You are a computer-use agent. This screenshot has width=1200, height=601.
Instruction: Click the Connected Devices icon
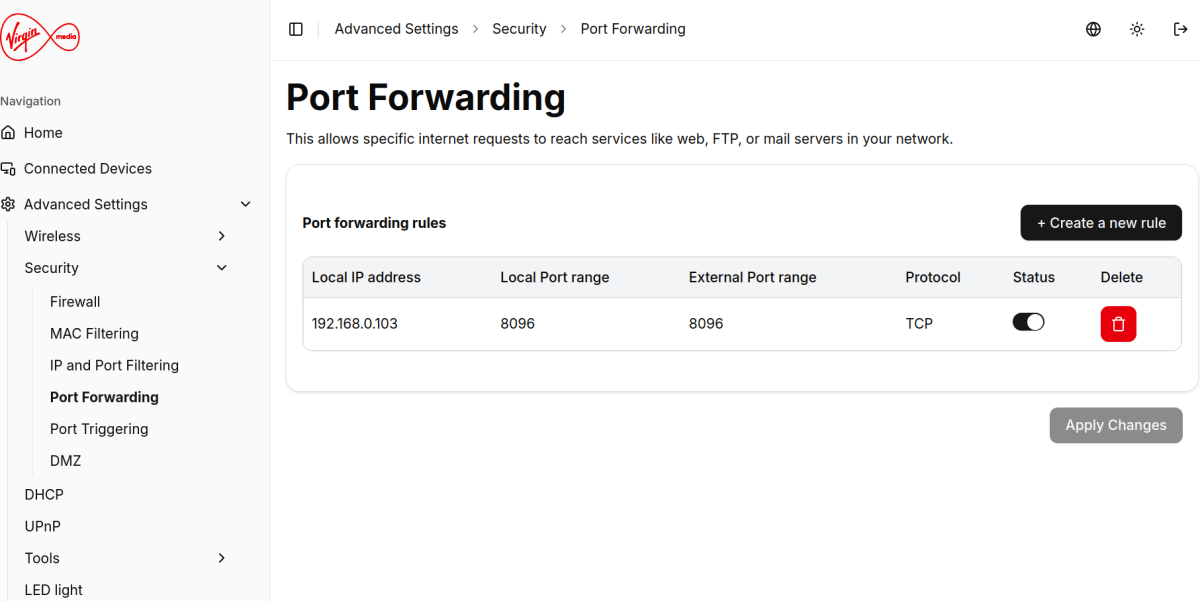(8, 168)
